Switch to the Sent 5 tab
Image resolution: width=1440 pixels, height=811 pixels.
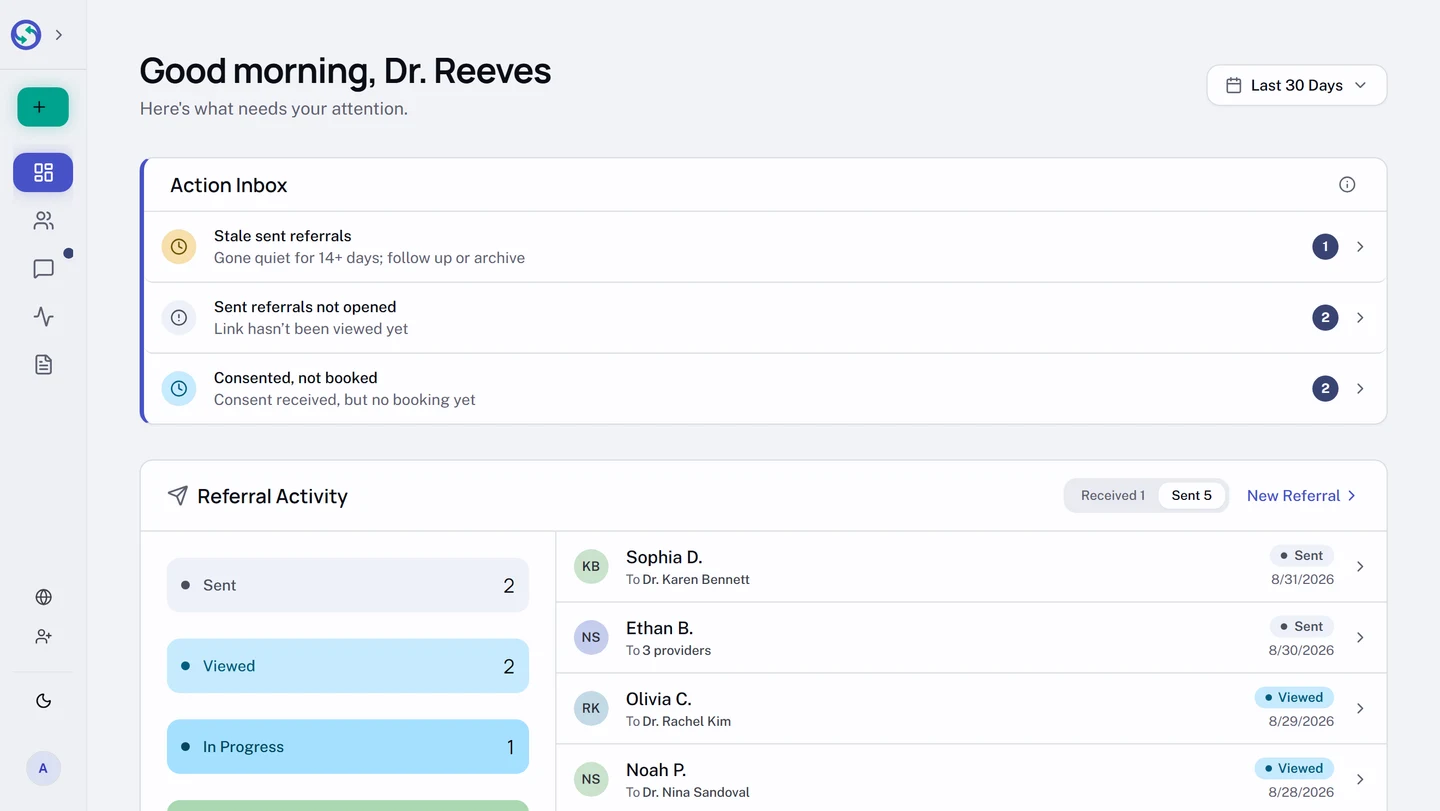[x=1191, y=495]
